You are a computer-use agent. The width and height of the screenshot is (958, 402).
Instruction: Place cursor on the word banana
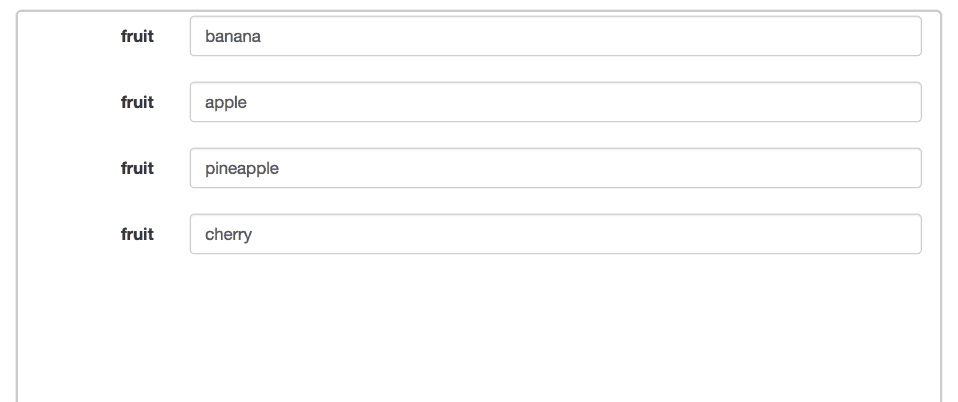pos(232,37)
